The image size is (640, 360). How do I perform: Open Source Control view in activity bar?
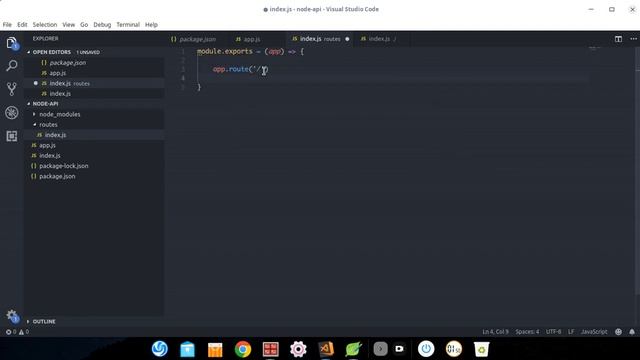click(x=12, y=89)
